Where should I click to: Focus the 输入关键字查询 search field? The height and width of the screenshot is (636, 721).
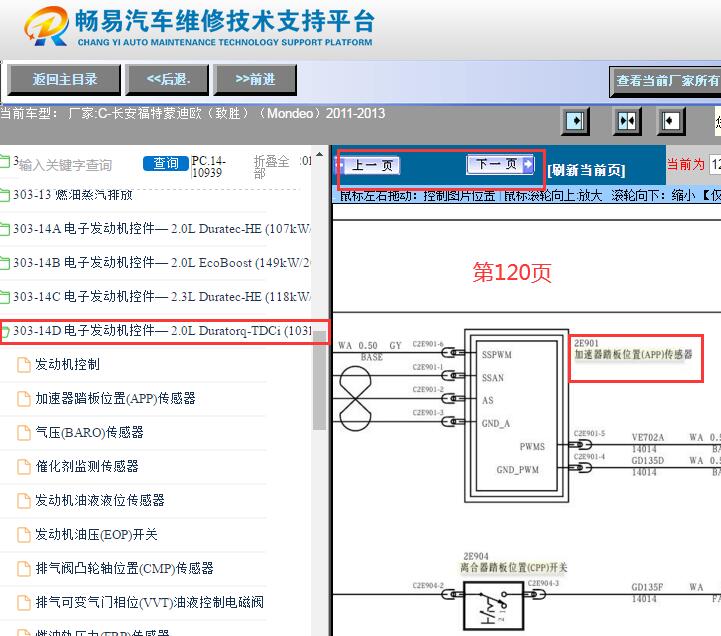[x=76, y=165]
